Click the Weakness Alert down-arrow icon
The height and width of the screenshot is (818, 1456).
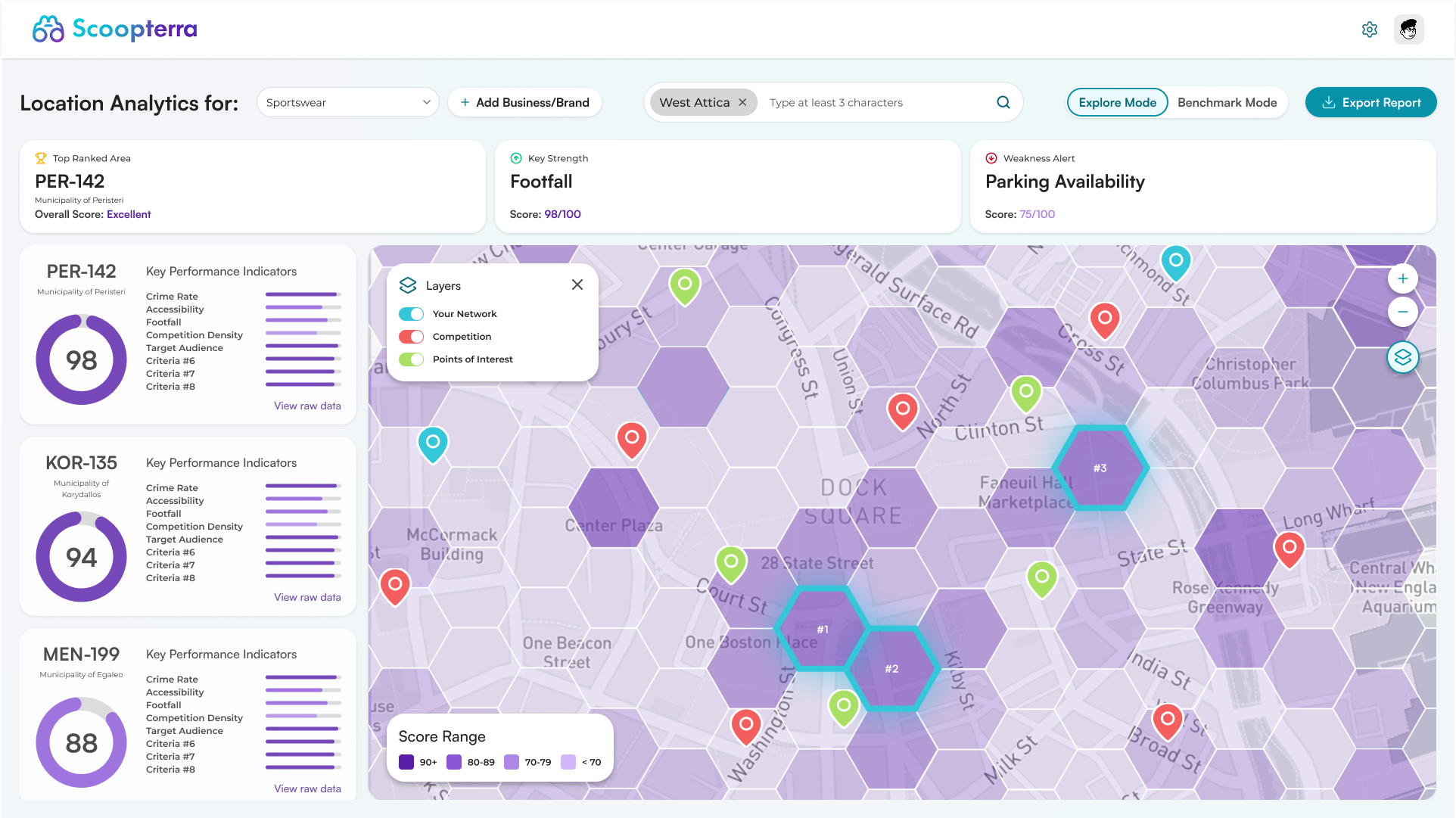point(991,158)
